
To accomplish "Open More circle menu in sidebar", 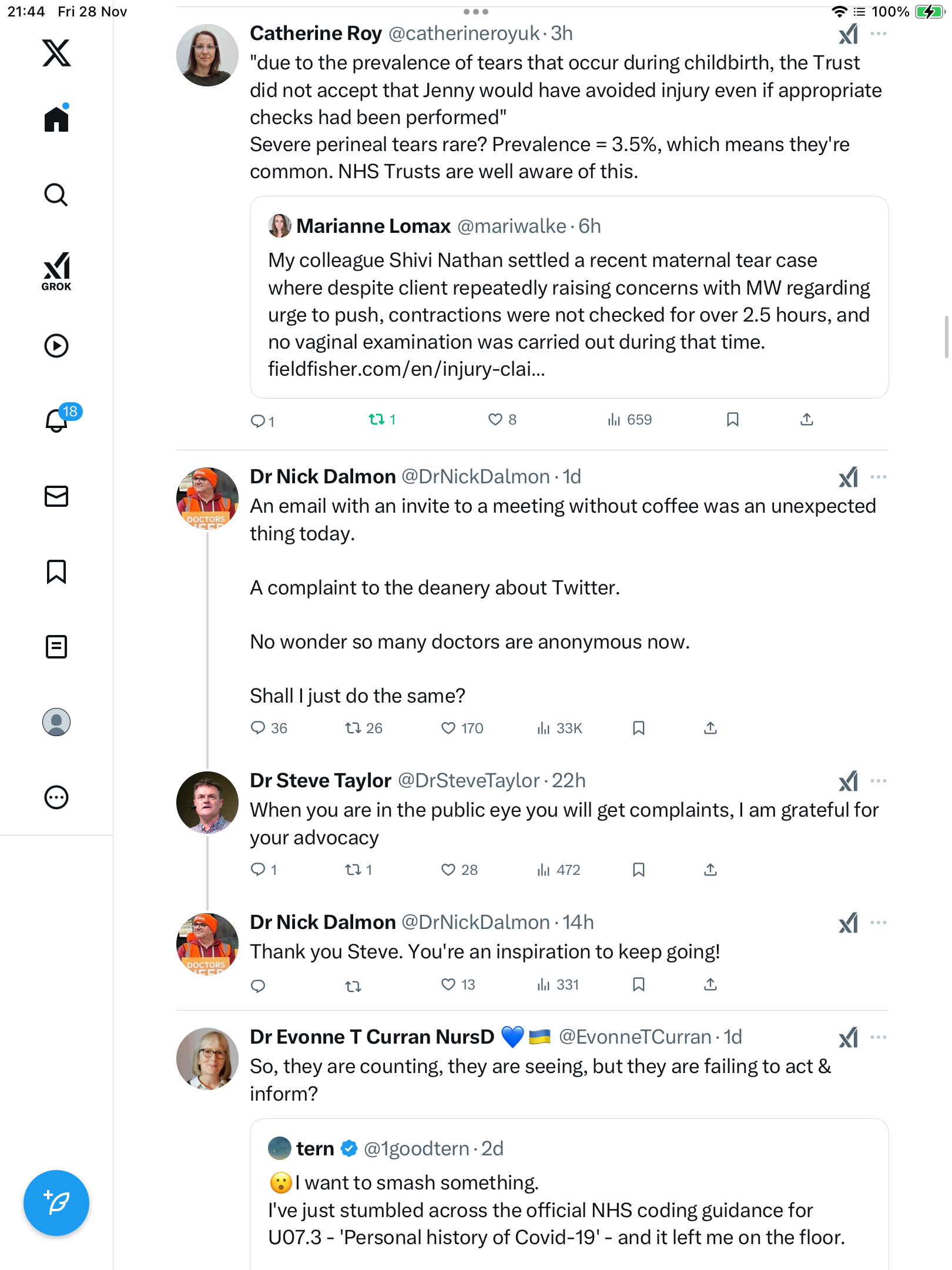I will tap(56, 797).
